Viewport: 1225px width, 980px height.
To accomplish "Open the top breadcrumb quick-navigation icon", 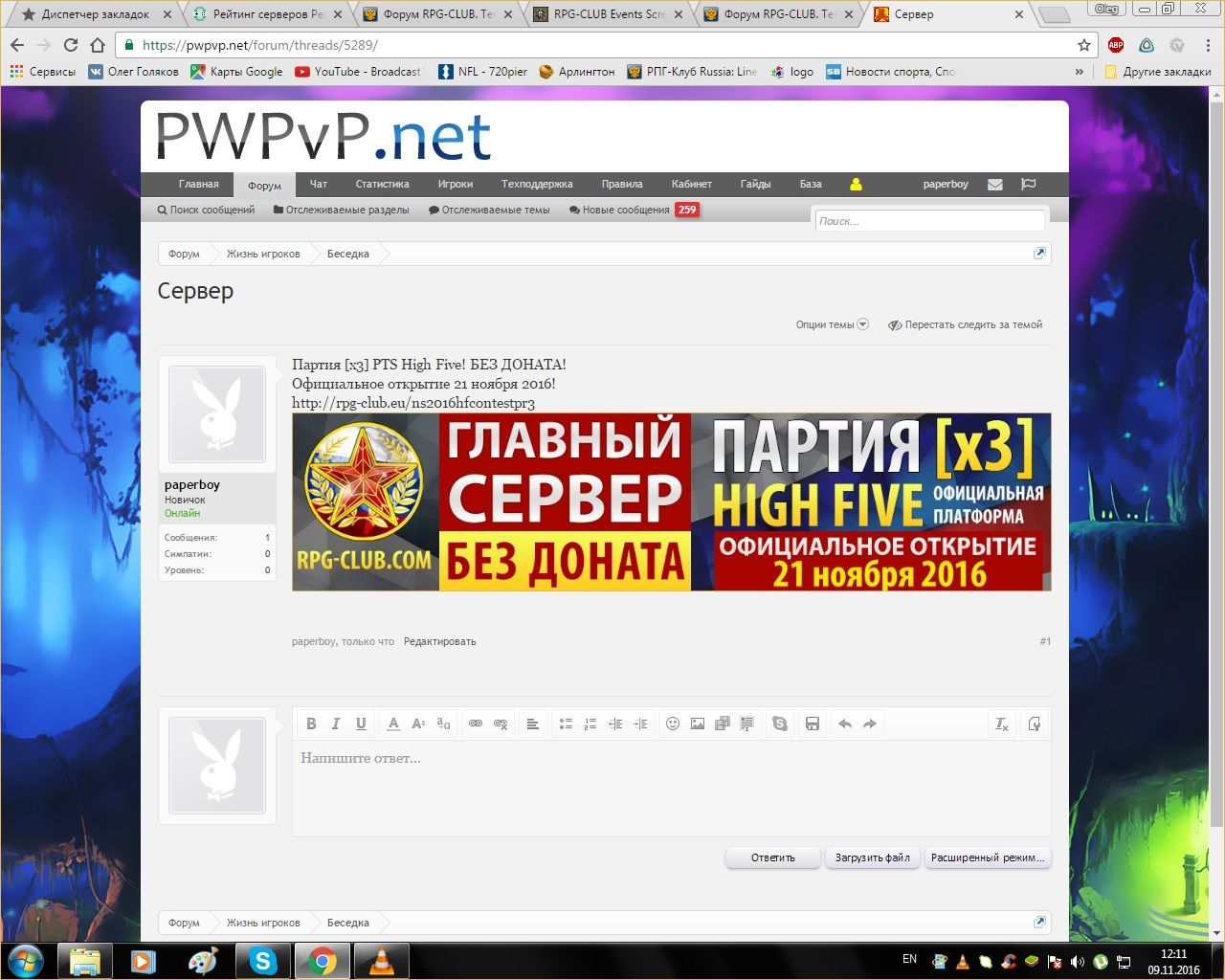I will 1039,253.
